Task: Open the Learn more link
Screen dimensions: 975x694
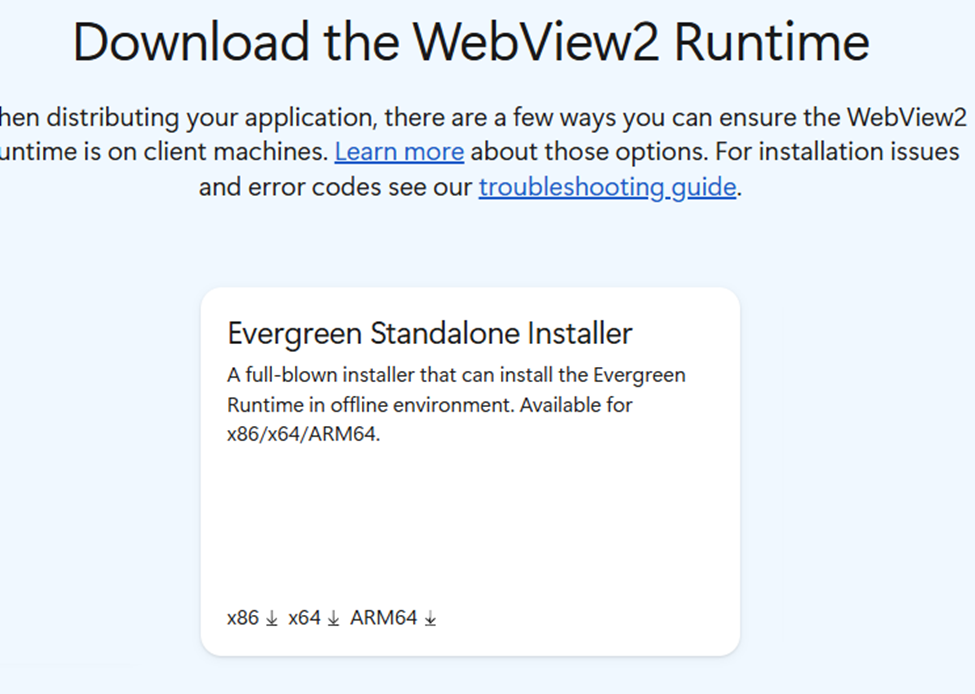Action: coord(399,152)
